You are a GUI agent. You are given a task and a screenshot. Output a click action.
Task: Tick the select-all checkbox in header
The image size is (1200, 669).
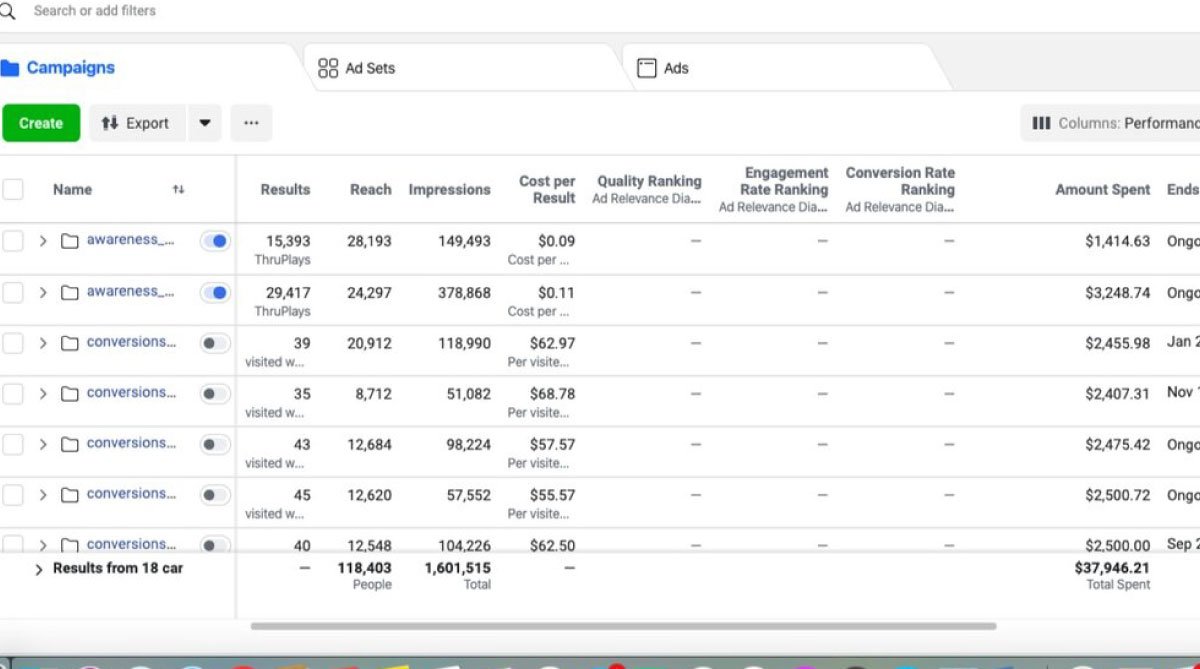(13, 189)
